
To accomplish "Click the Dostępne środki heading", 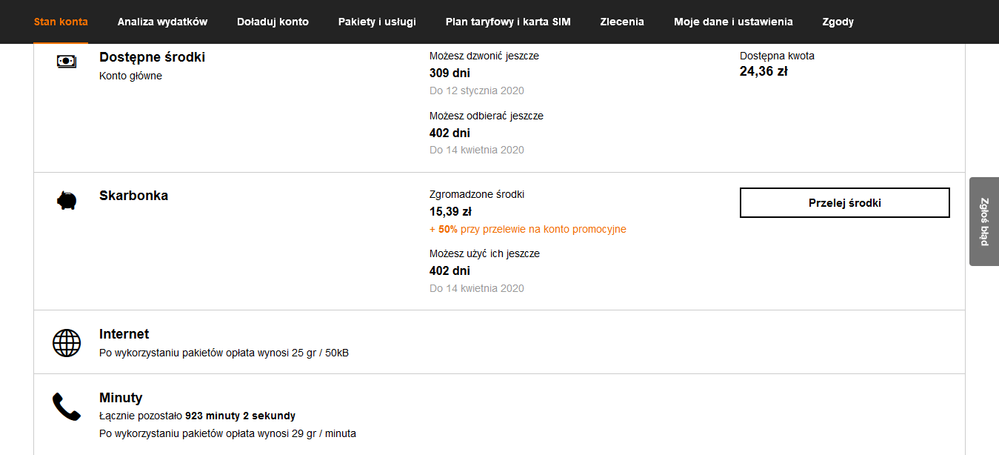I will point(152,57).
